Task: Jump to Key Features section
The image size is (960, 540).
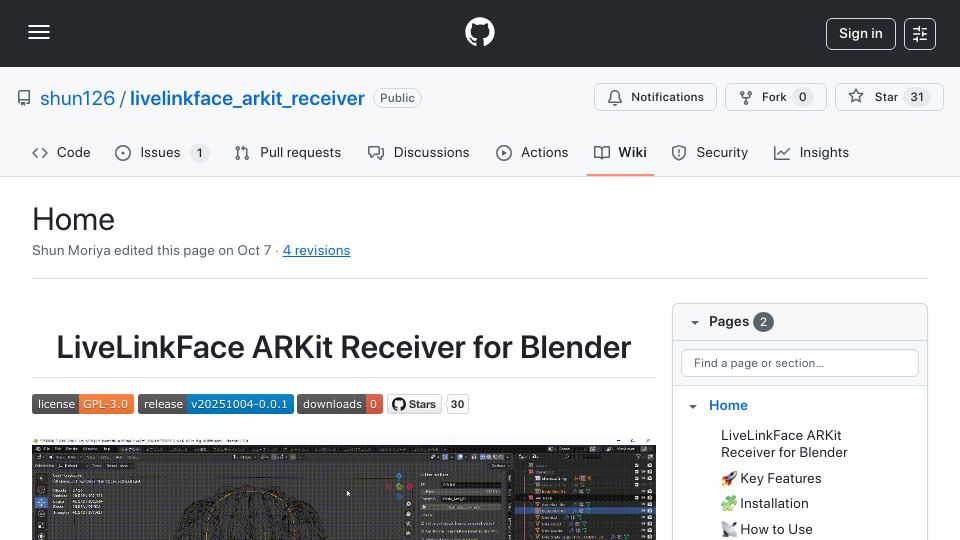Action: 771,478
